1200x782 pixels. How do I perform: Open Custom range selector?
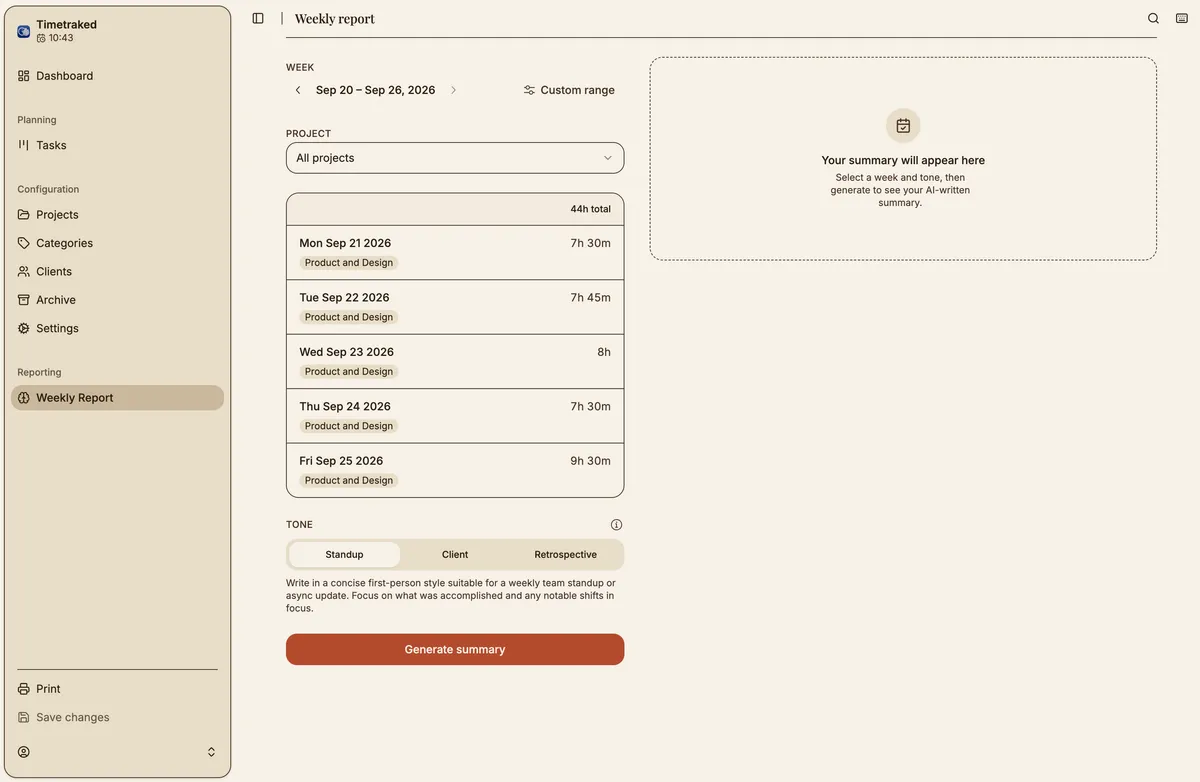(x=569, y=90)
